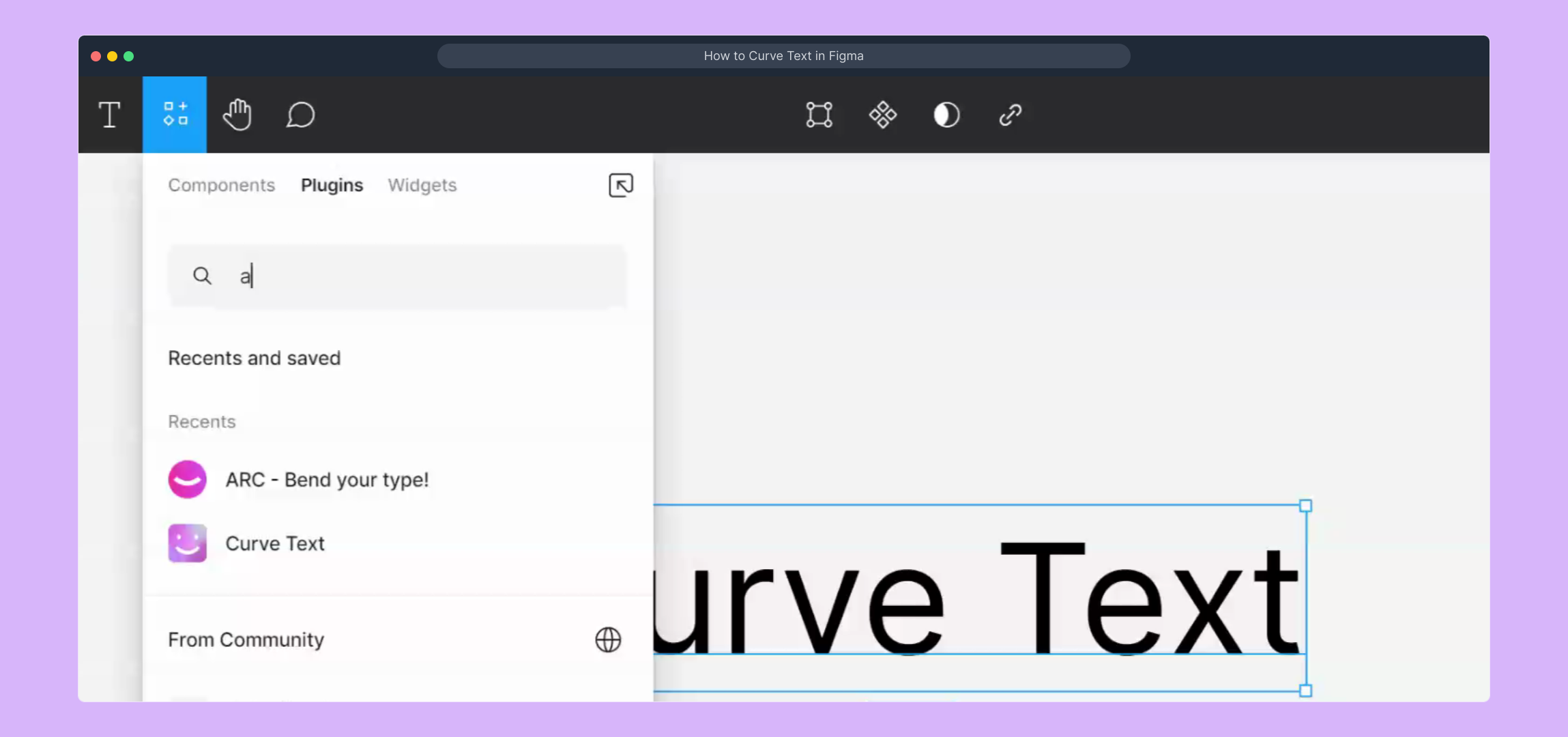Switch to the Widgets tab
Image resolution: width=1568 pixels, height=737 pixels.
(422, 185)
